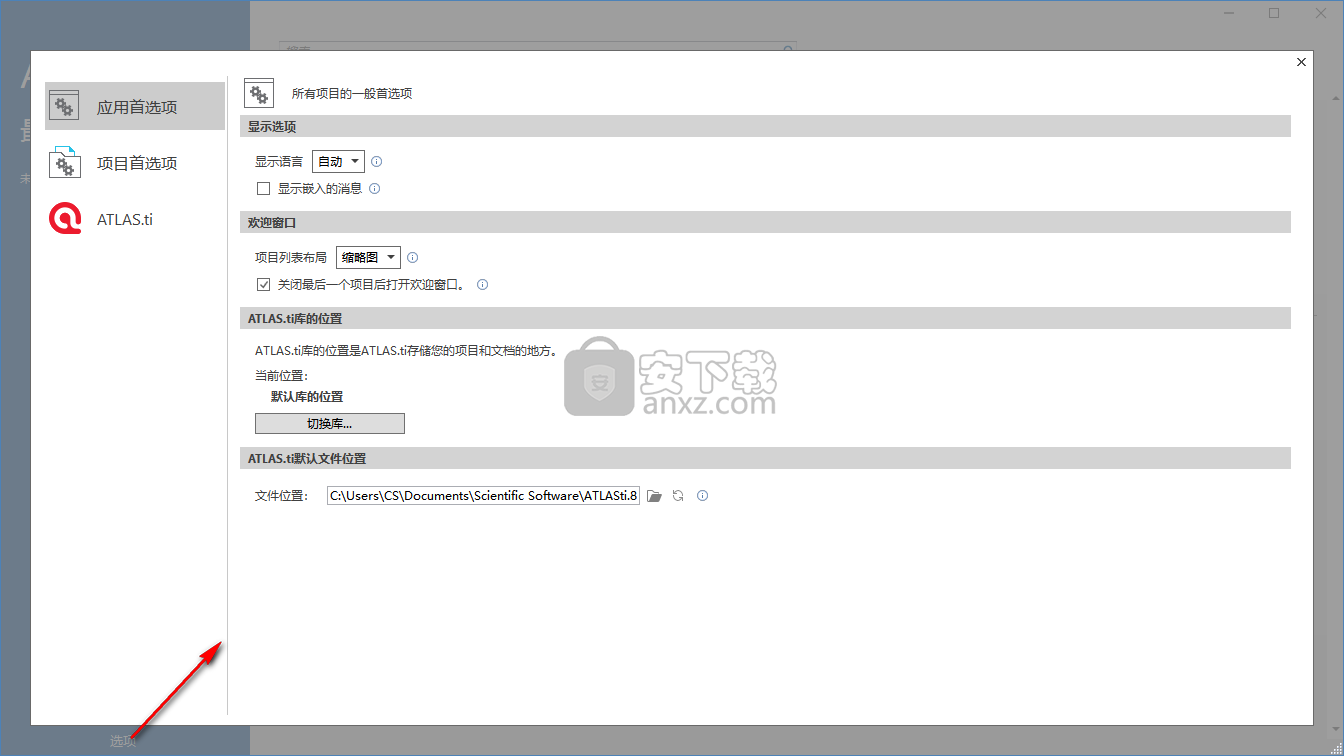
Task: Click the 项目首选项 document gear icon
Action: pos(64,162)
